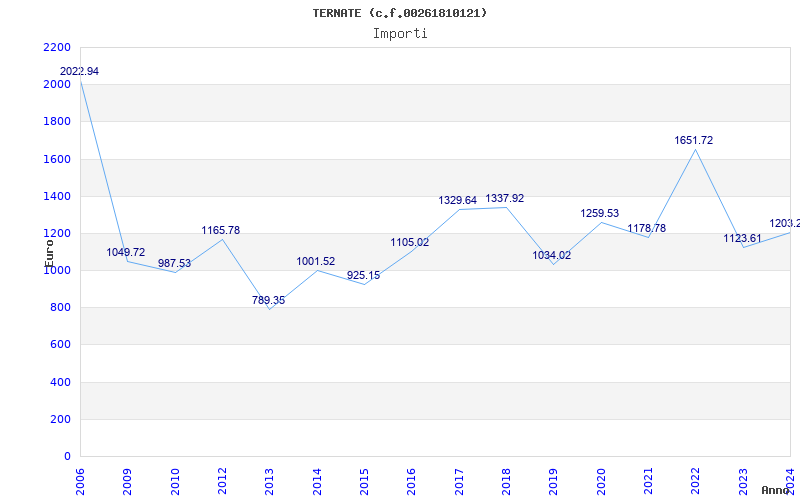Select data label 987.53

pos(174,264)
